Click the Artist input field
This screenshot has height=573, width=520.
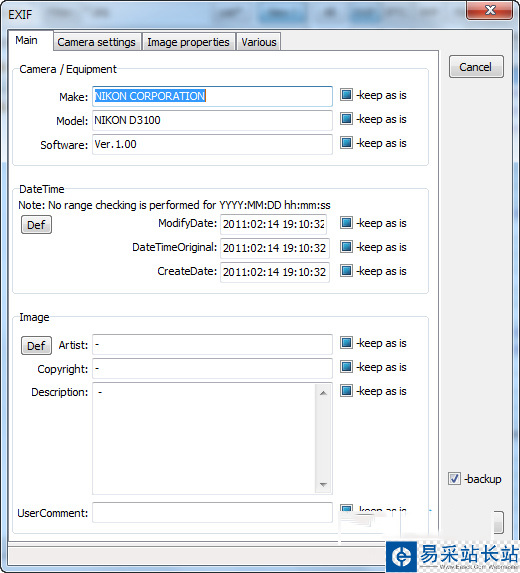pyautogui.click(x=212, y=344)
